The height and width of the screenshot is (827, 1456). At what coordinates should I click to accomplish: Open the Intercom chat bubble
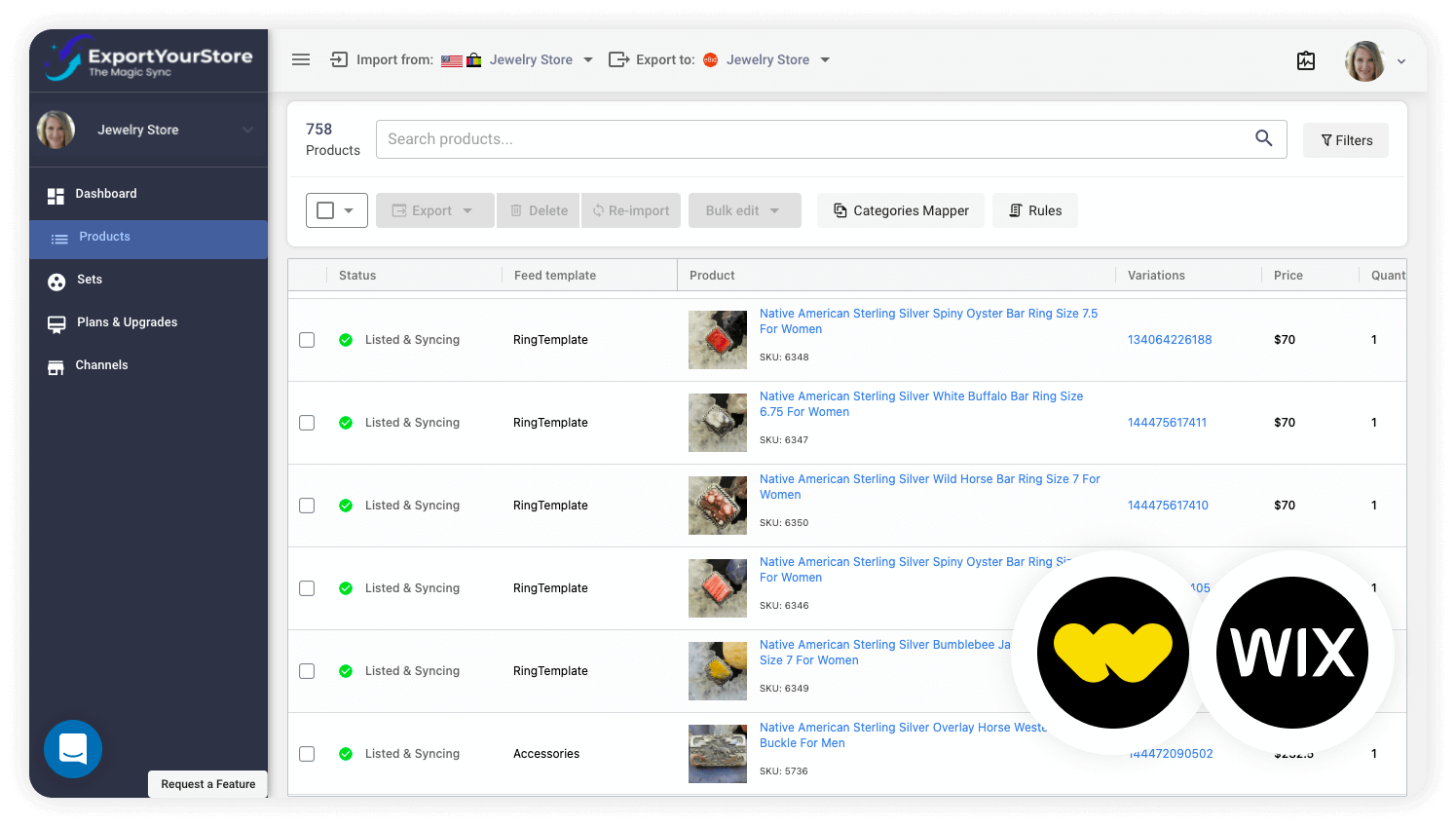coord(73,749)
